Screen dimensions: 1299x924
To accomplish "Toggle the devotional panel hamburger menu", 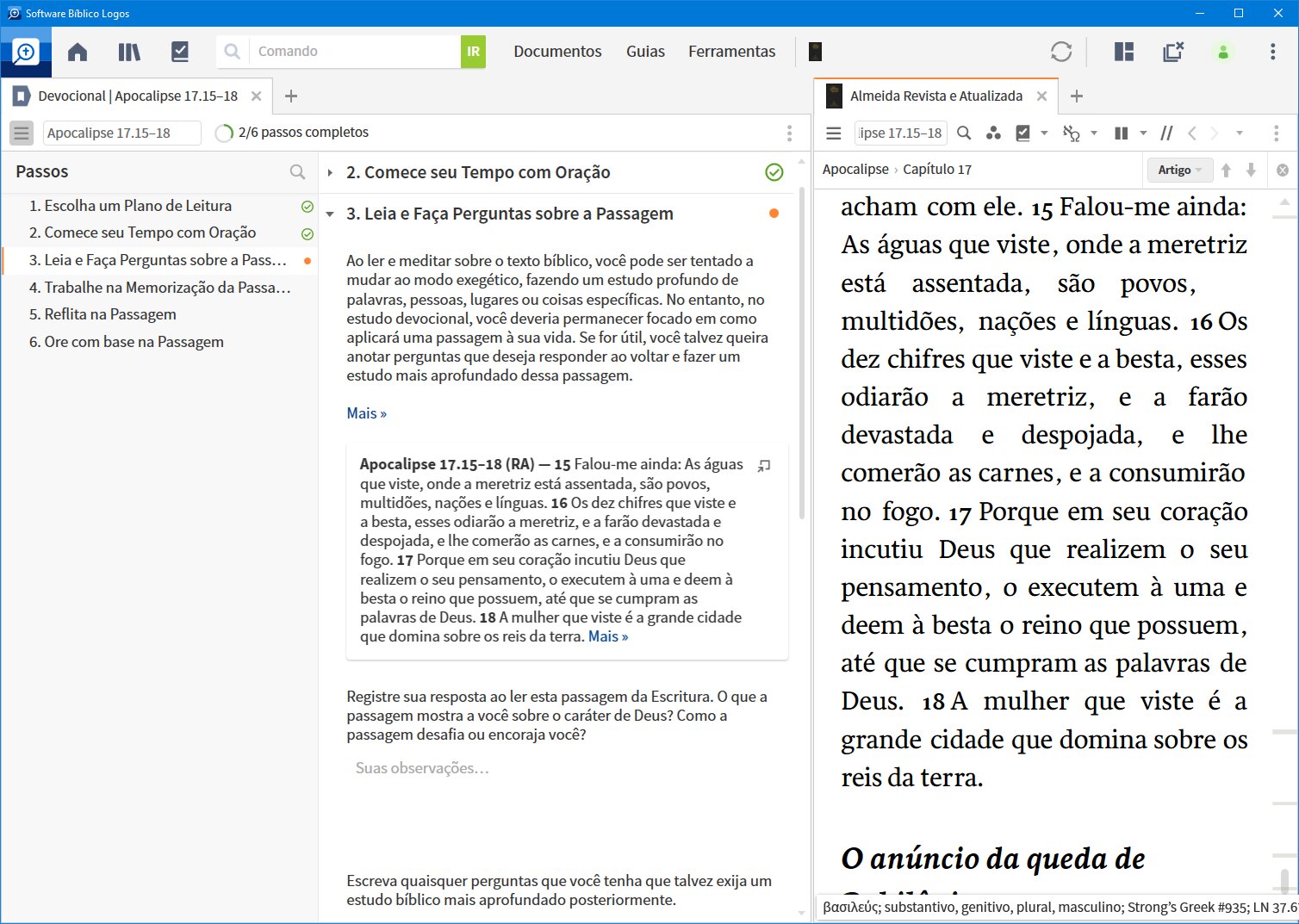I will click(x=22, y=133).
